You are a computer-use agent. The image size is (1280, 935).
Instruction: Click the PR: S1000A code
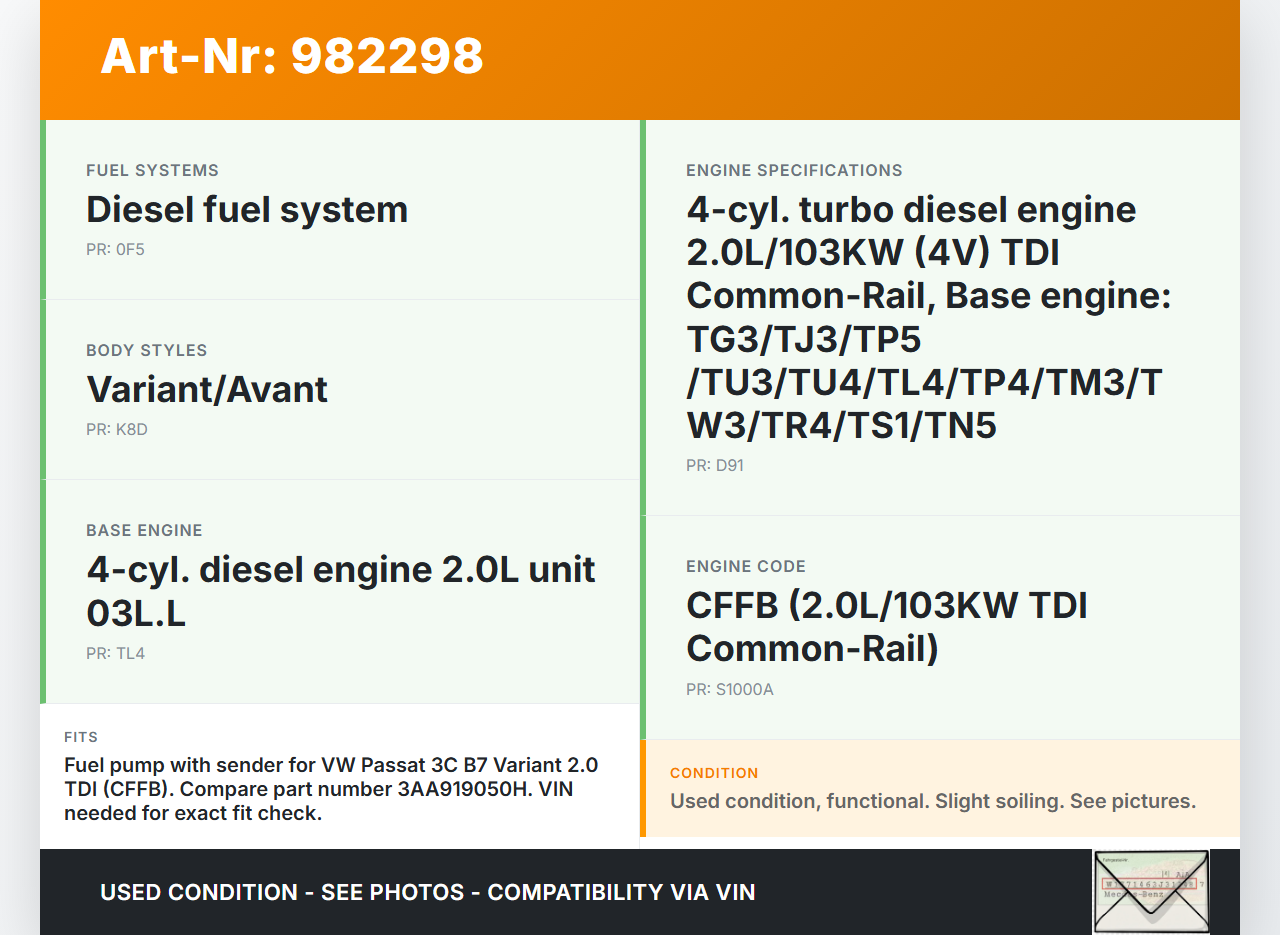(x=729, y=689)
